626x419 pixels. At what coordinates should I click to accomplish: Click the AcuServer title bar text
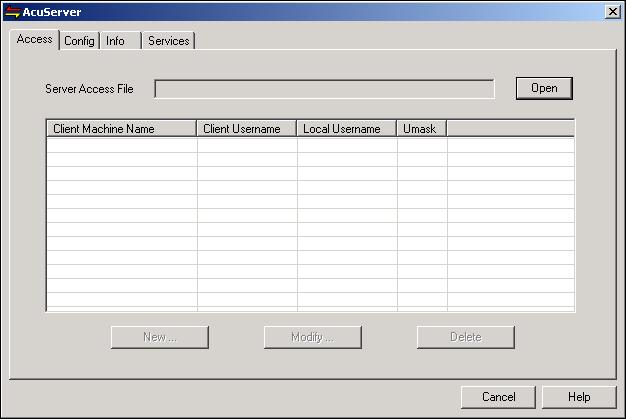(54, 11)
